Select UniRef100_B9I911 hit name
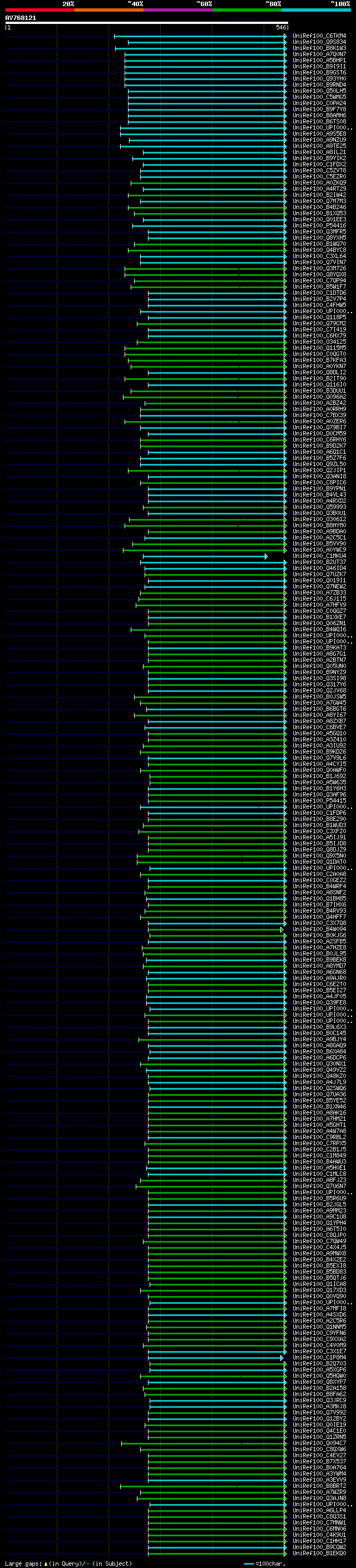 [x=319, y=66]
